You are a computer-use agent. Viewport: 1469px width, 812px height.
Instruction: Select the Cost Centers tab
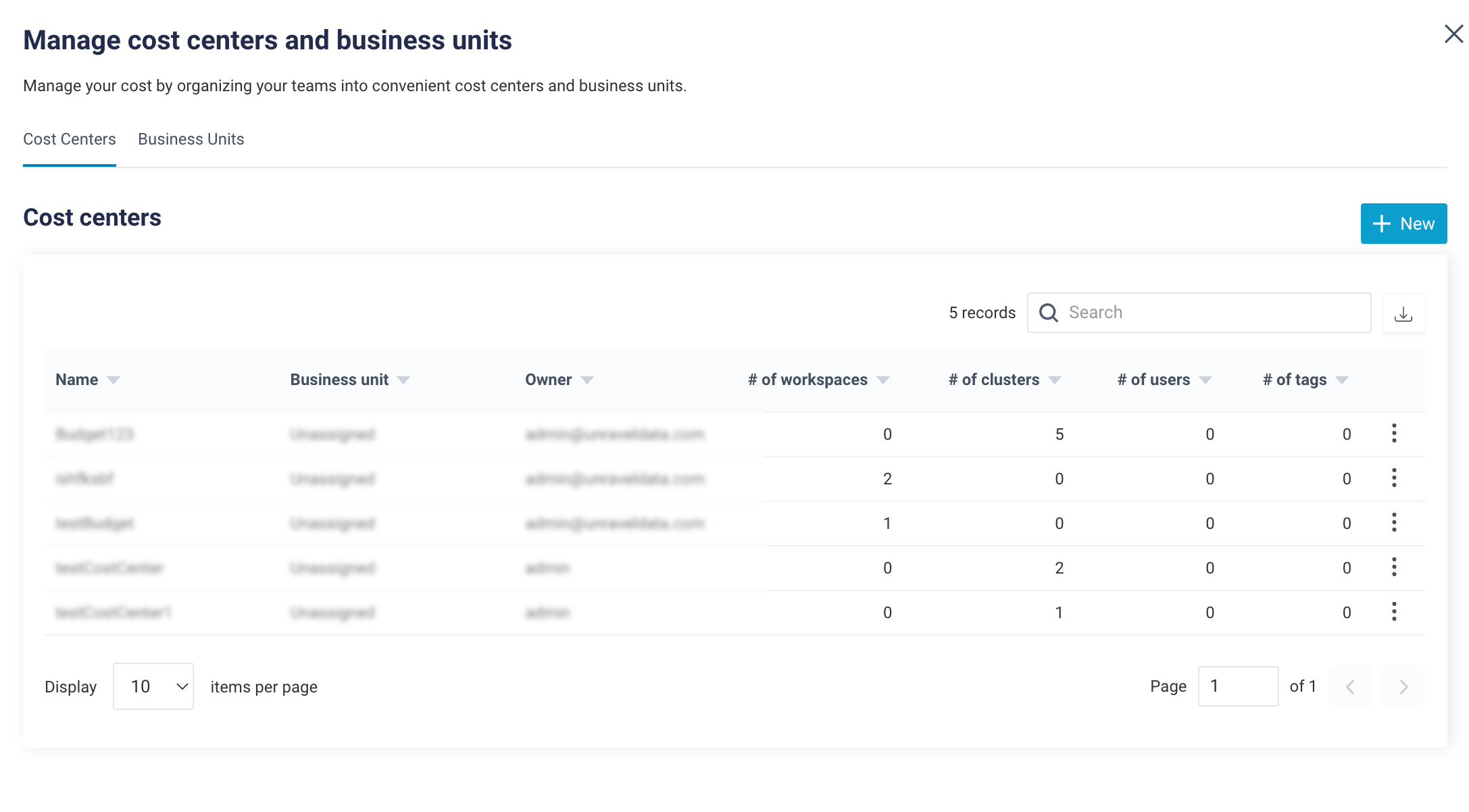pyautogui.click(x=70, y=139)
